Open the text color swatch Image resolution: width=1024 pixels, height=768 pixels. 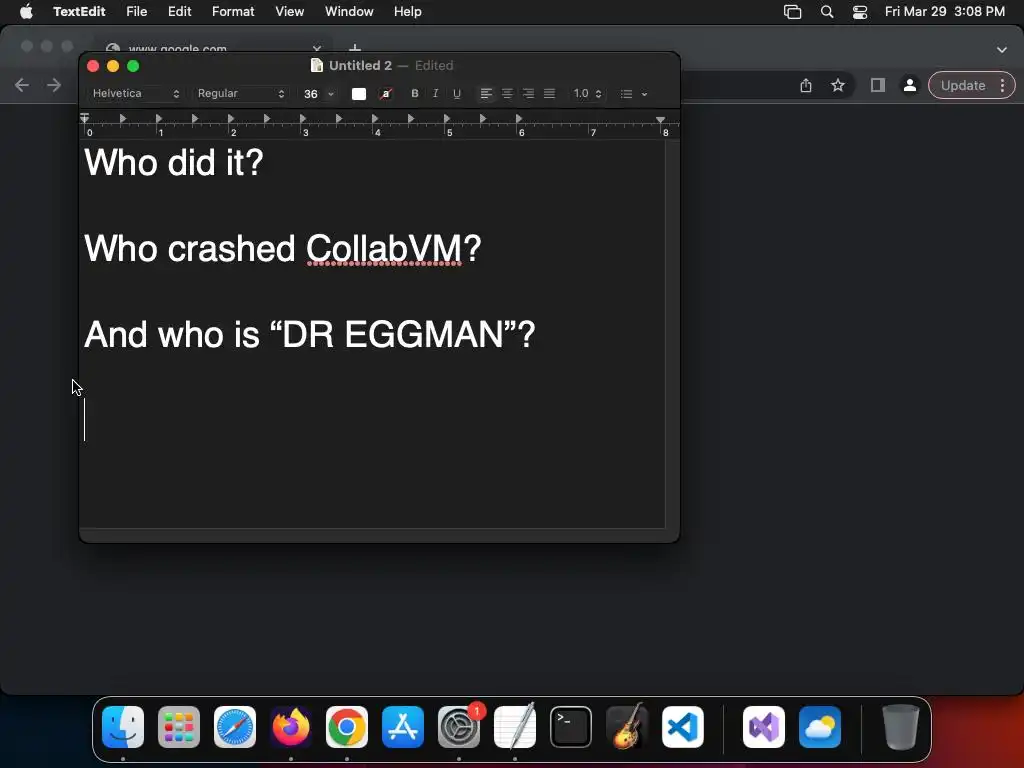point(359,94)
